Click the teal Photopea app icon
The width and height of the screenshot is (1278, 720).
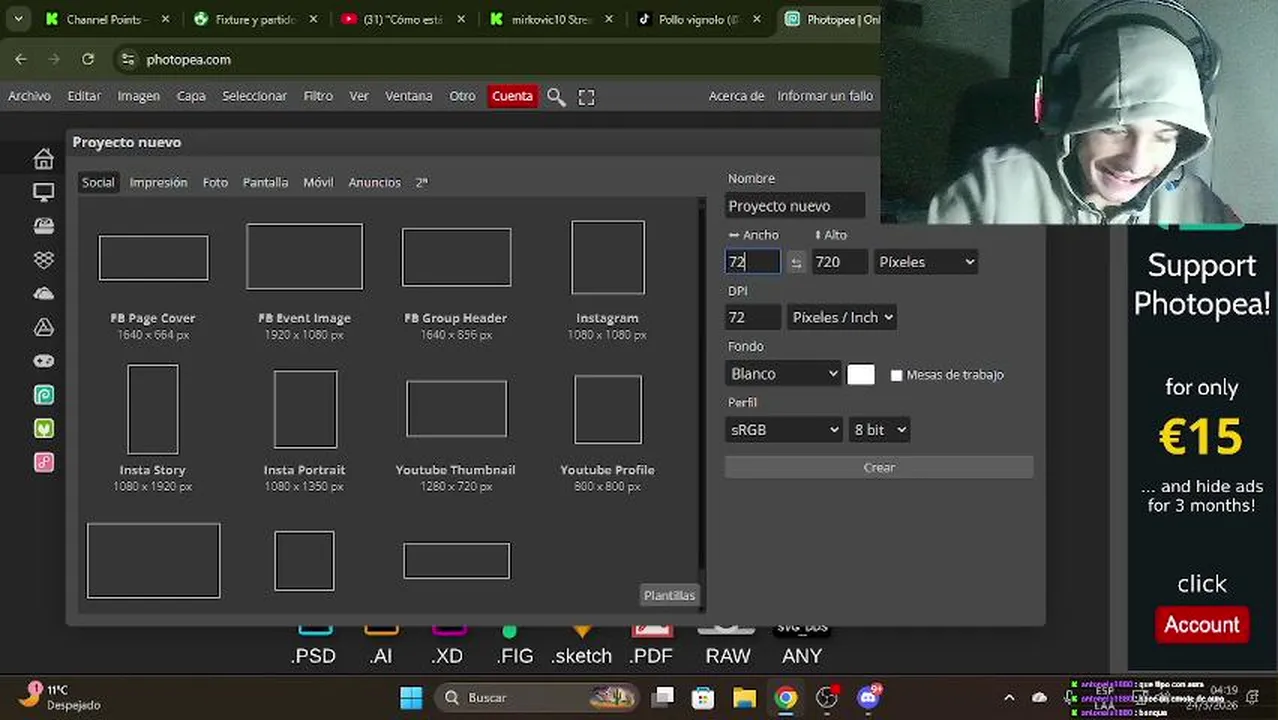(x=43, y=395)
